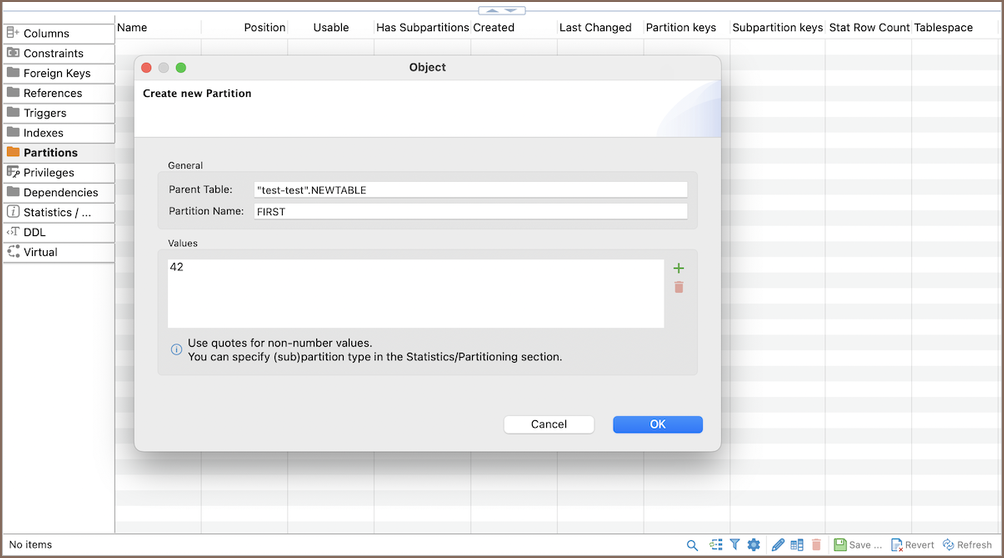1004x558 pixels.
Task: Open the Foreign Keys tab
Action: click(56, 73)
